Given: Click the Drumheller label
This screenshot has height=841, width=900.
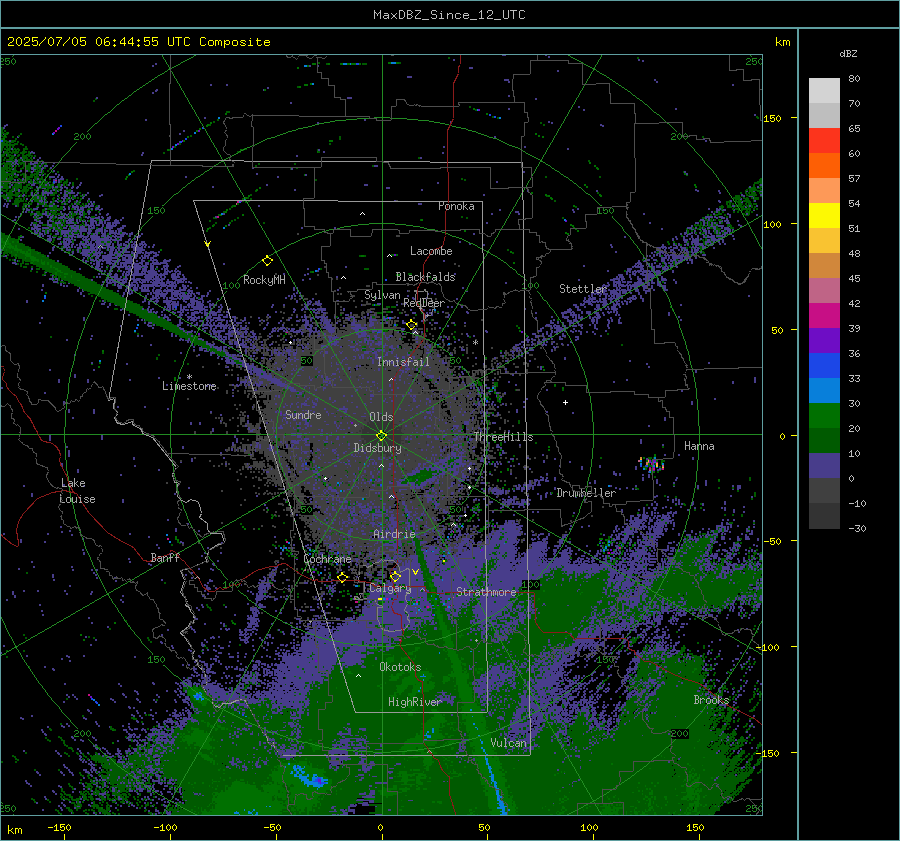Looking at the screenshot, I should (x=586, y=493).
